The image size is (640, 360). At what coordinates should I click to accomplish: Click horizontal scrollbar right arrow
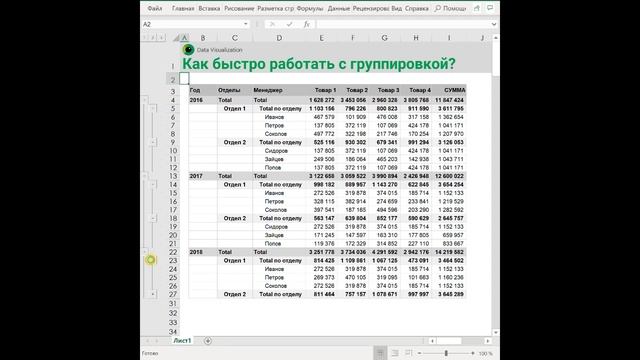pos(487,340)
